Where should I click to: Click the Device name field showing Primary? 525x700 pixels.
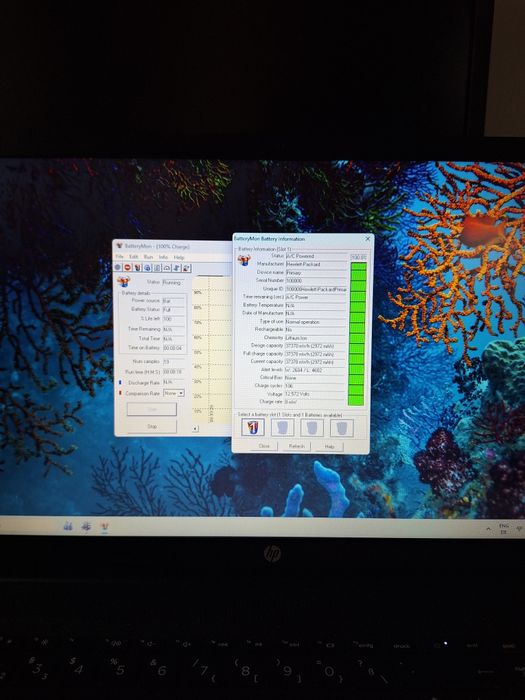316,272
